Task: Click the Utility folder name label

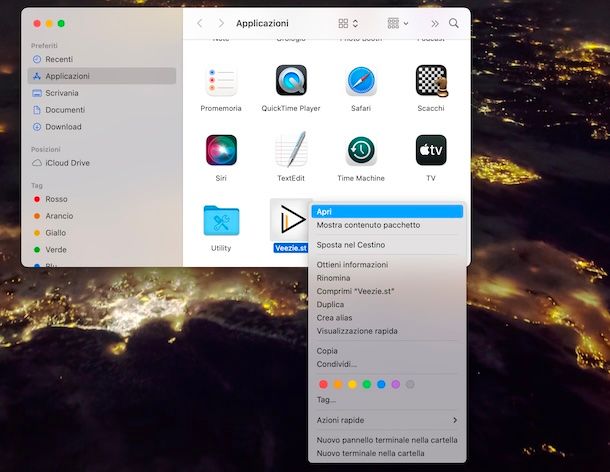Action: (221, 248)
